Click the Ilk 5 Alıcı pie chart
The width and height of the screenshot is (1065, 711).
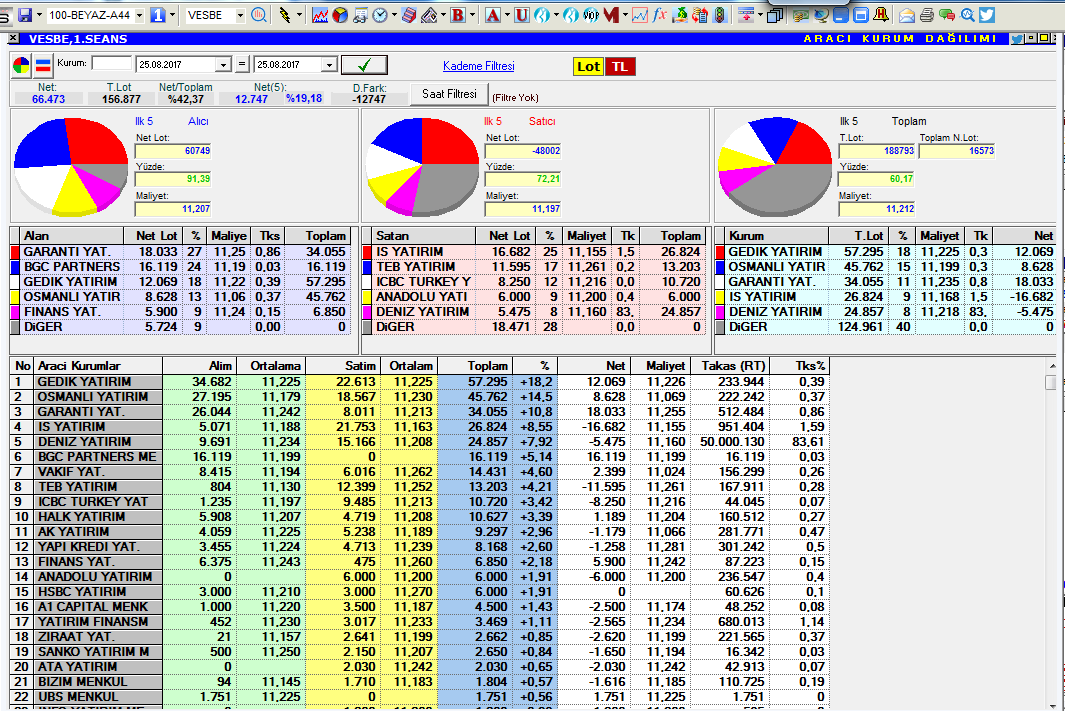click(x=70, y=166)
